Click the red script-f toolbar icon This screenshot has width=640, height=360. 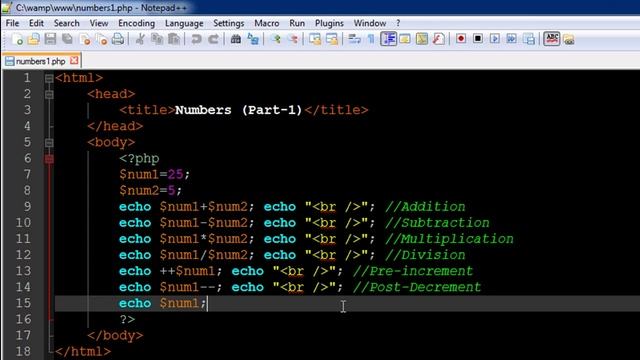438,39
